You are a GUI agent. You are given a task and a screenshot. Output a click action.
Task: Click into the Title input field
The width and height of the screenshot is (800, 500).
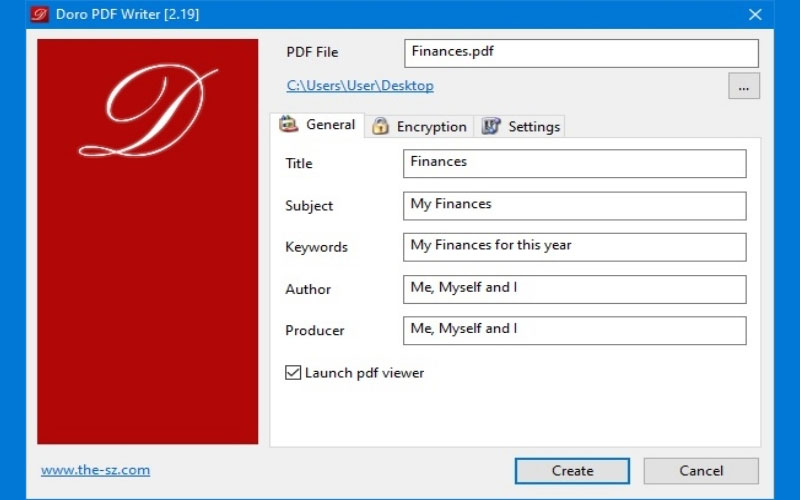tap(574, 164)
